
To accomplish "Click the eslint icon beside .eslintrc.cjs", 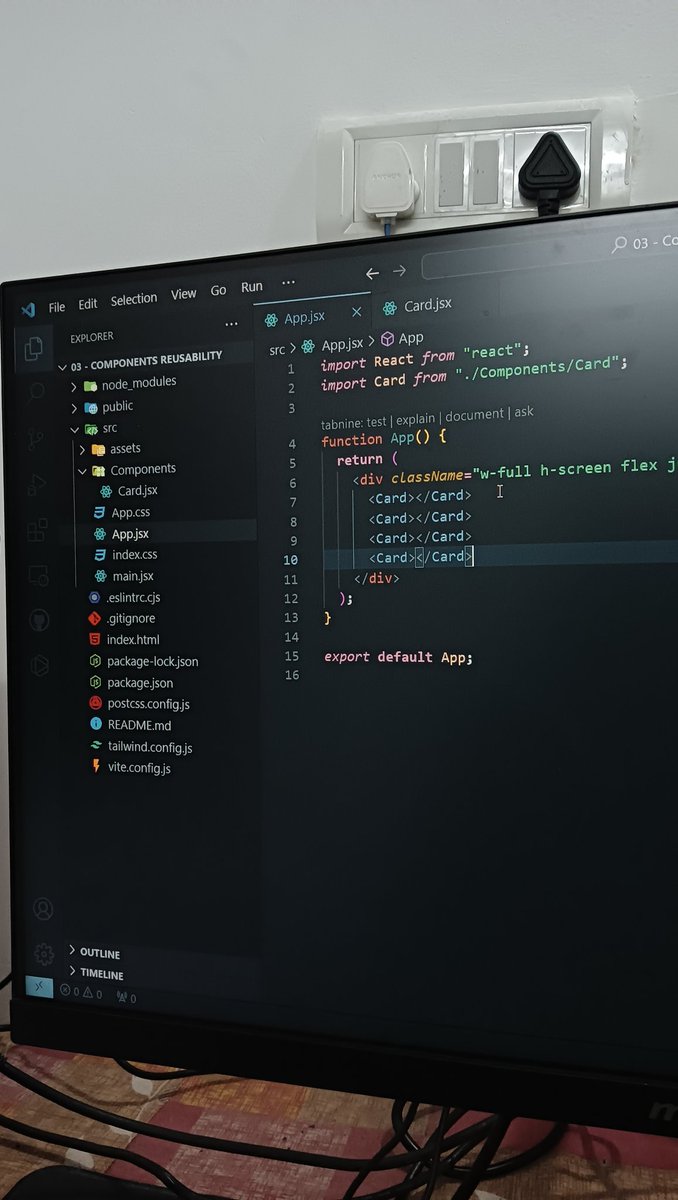I will 93,597.
